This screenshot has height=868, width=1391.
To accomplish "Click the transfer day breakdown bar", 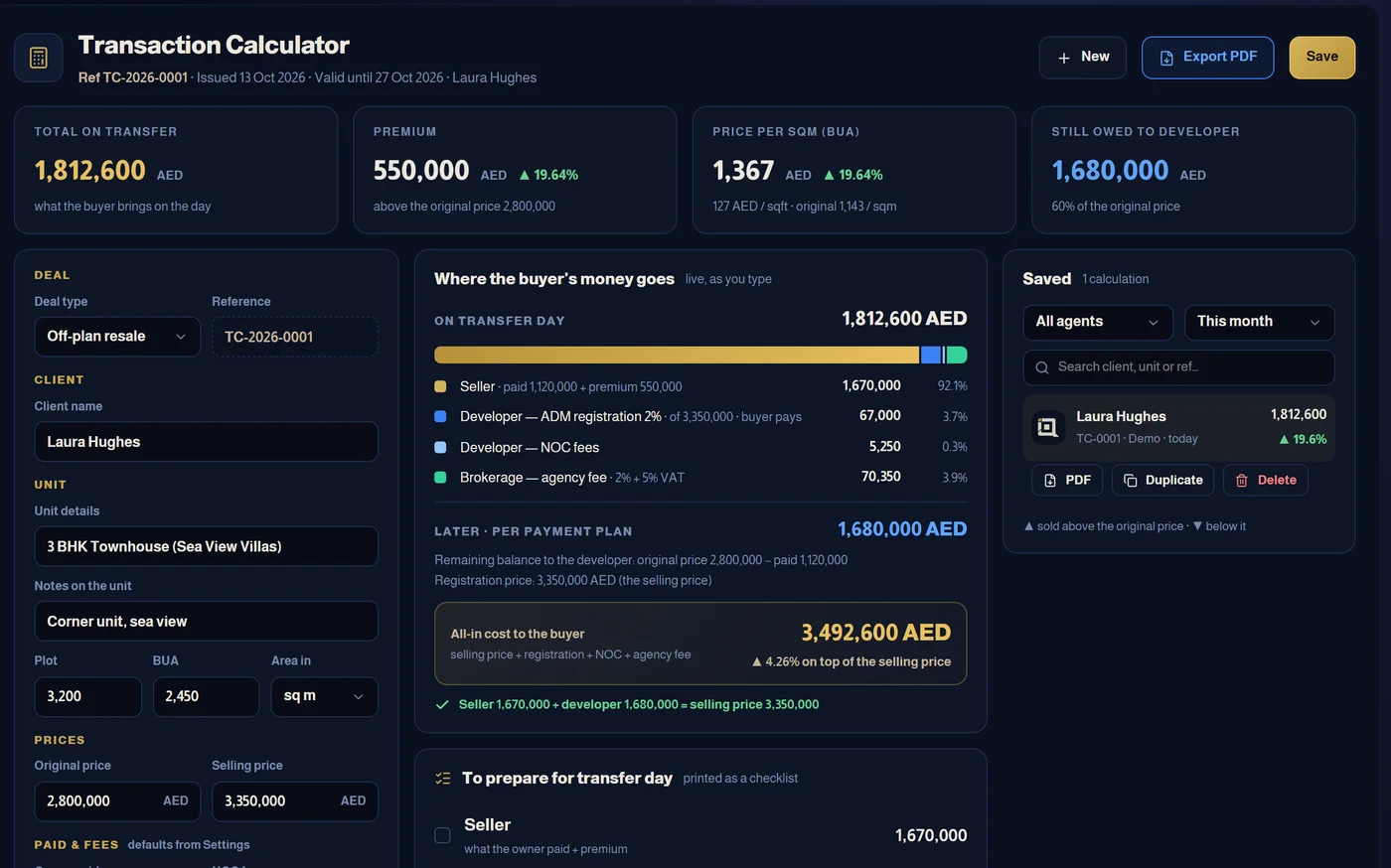I will (x=700, y=355).
